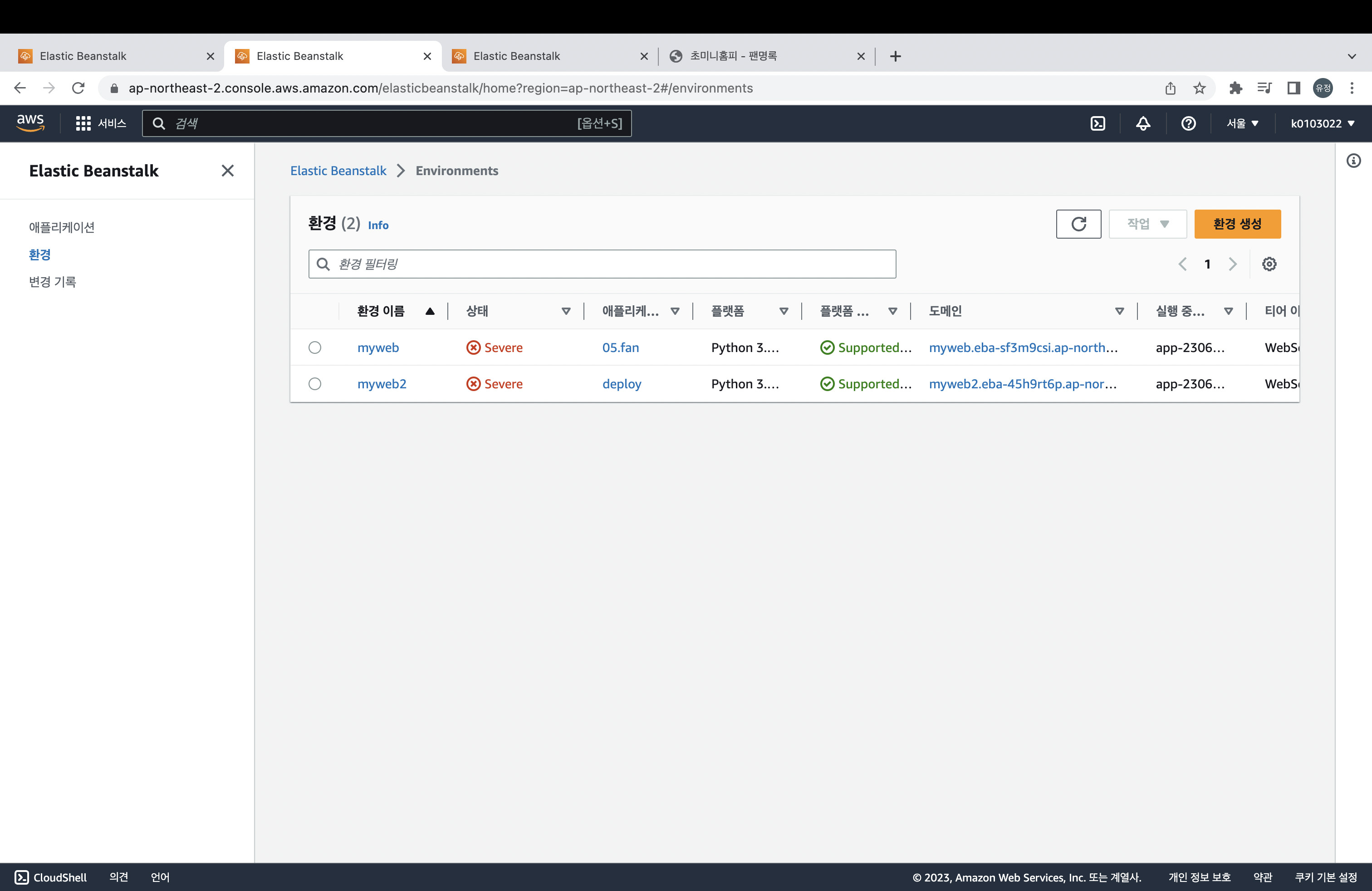Open the myweb.eba-sf3m9csi domain link
Image resolution: width=1372 pixels, height=891 pixels.
tap(1023, 348)
